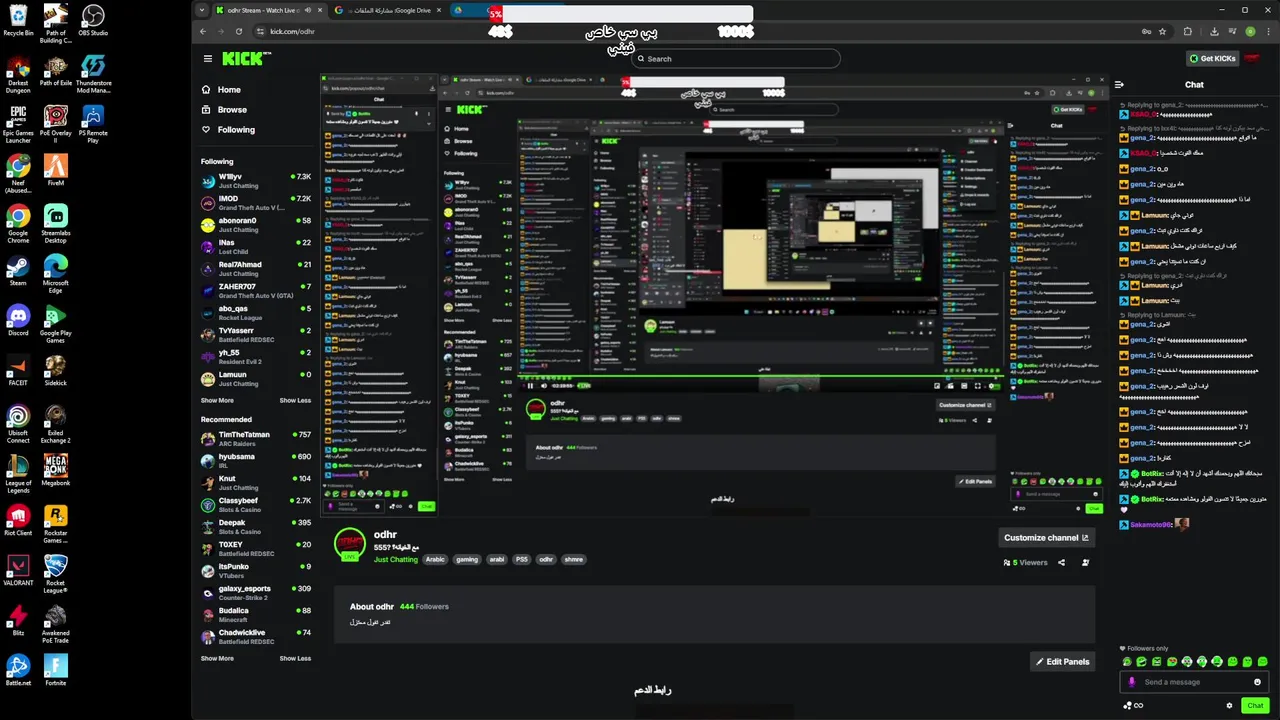Open Streamlabs Desktop shortcut

56,224
